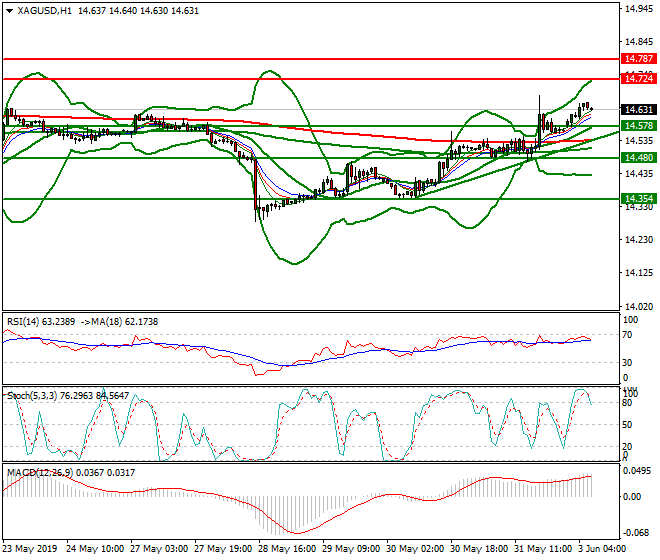Select the MACD scale value -0.068
The width and height of the screenshot is (660, 560).
tap(636, 533)
